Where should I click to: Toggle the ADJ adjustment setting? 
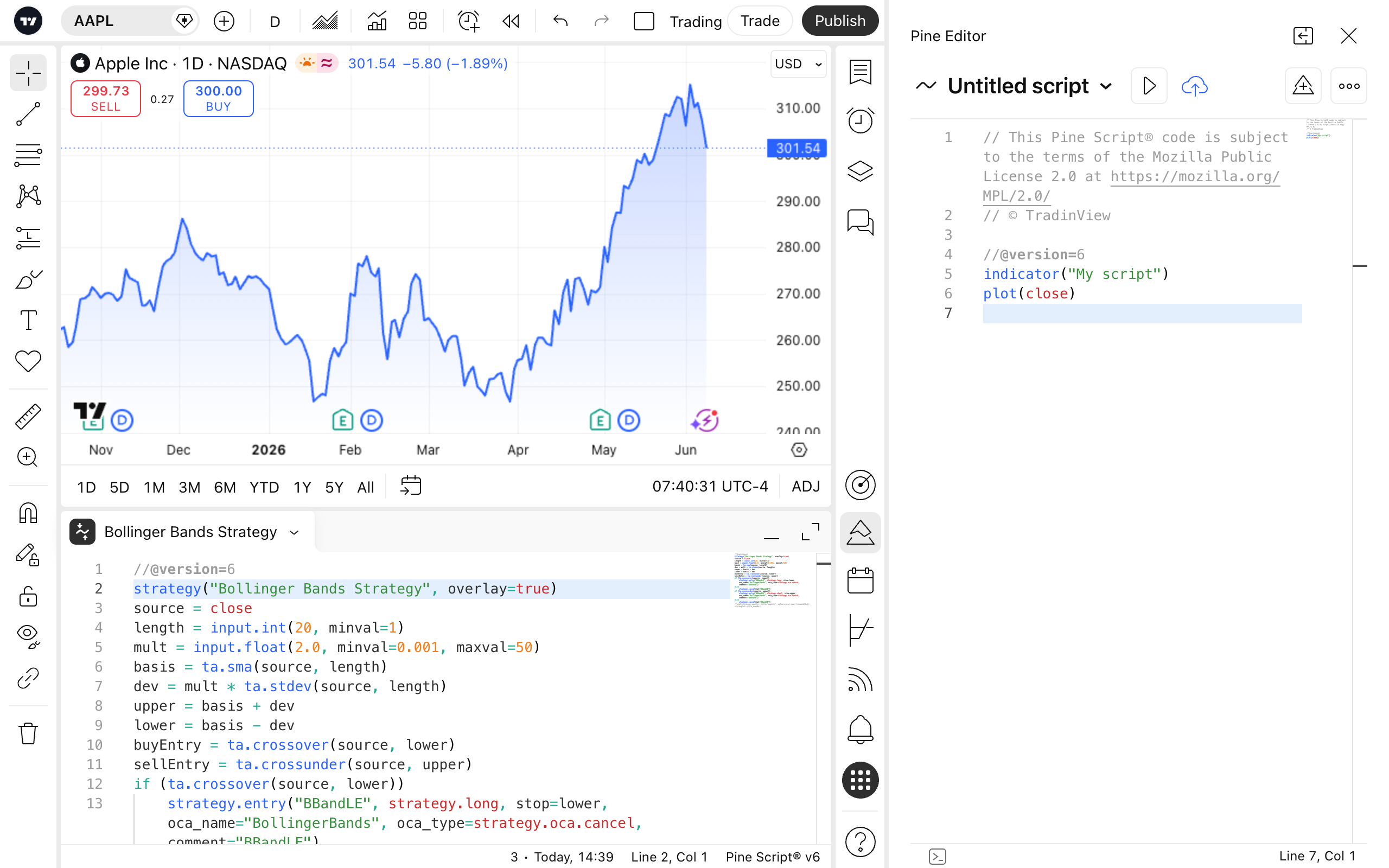(805, 486)
